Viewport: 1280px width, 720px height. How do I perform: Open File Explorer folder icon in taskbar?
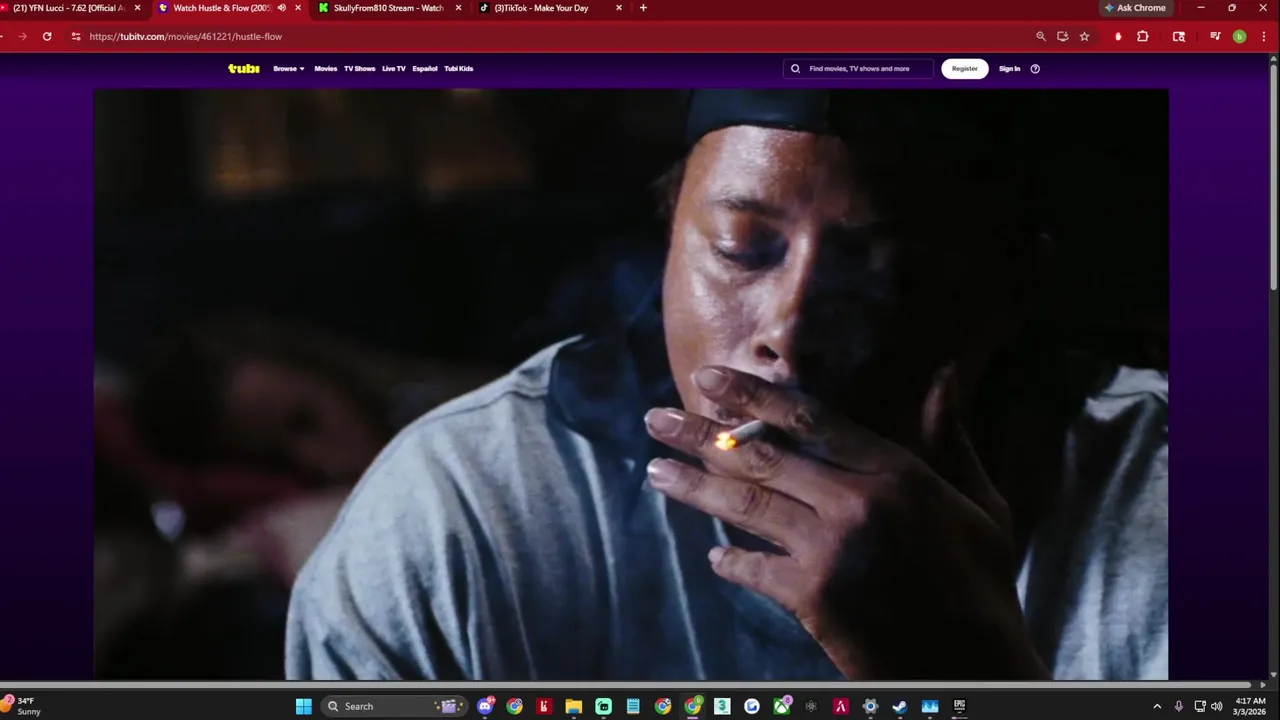[574, 706]
